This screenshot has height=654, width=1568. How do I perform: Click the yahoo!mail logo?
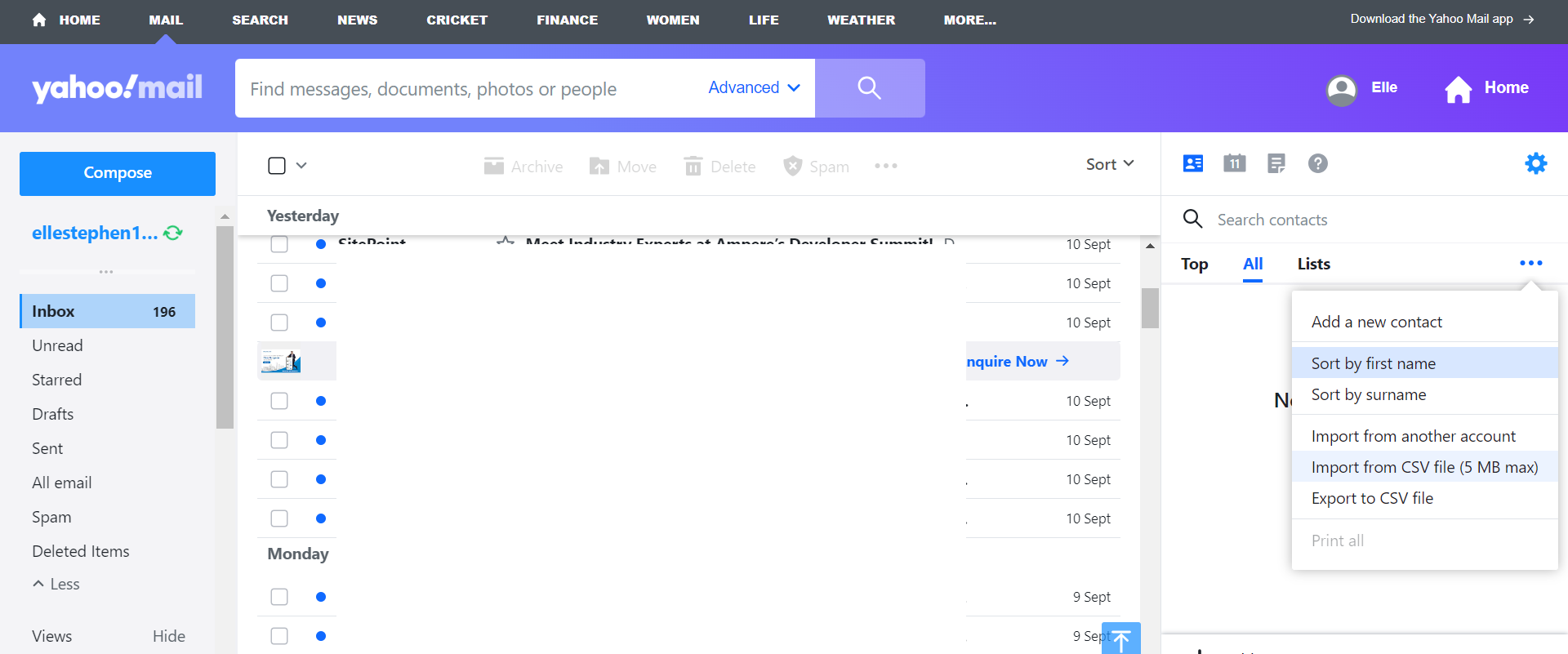pyautogui.click(x=118, y=88)
